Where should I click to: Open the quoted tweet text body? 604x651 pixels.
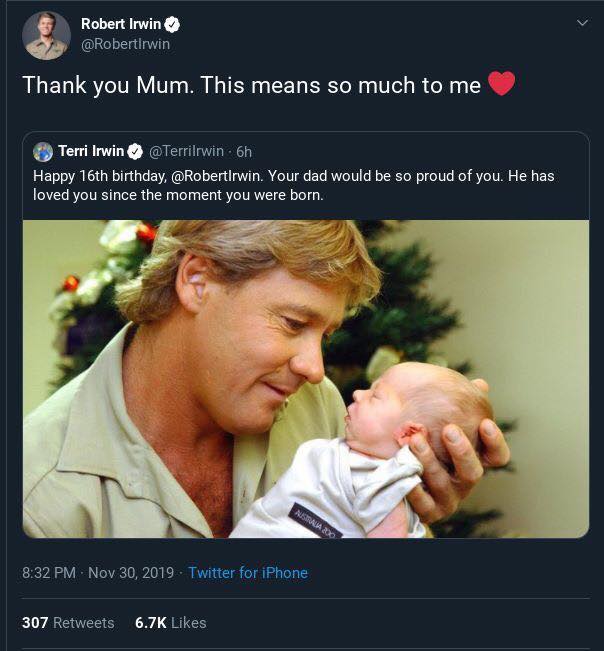(293, 186)
